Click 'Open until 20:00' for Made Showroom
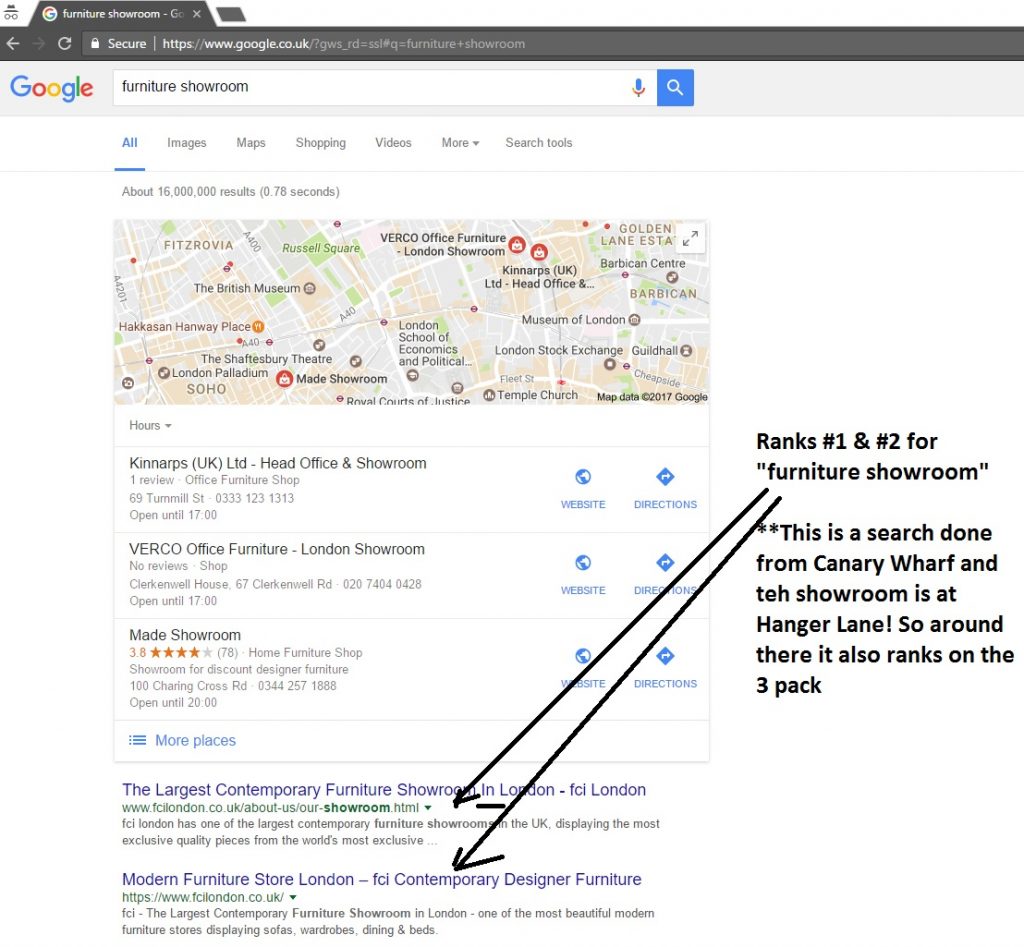The width and height of the screenshot is (1024, 947). pos(173,703)
